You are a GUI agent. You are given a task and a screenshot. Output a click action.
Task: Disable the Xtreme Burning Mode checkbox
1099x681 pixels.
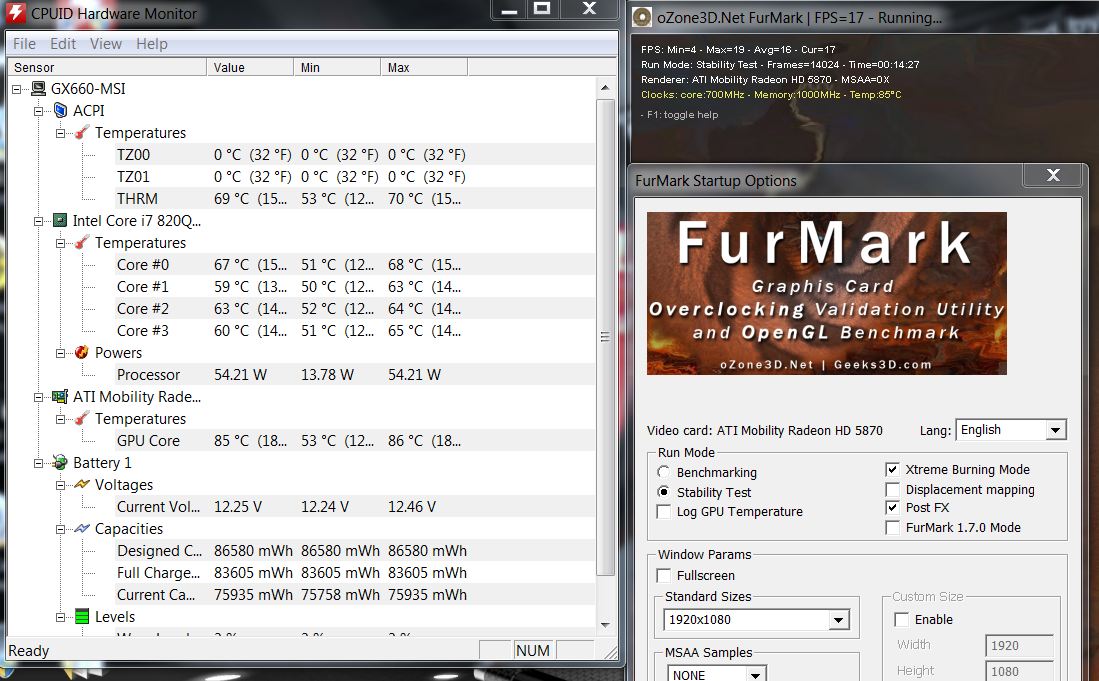(893, 470)
